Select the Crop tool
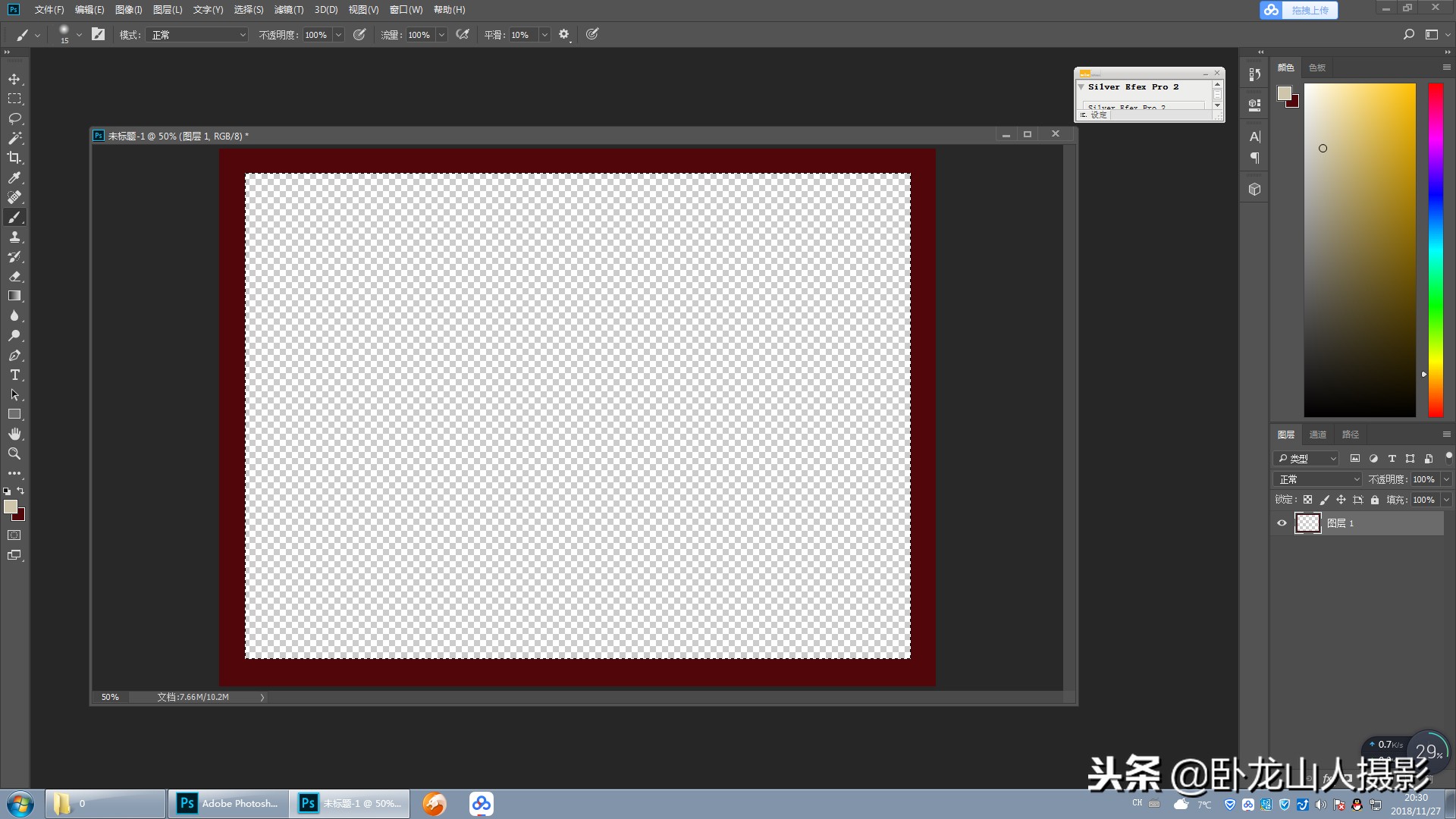The width and height of the screenshot is (1456, 819). tap(14, 158)
